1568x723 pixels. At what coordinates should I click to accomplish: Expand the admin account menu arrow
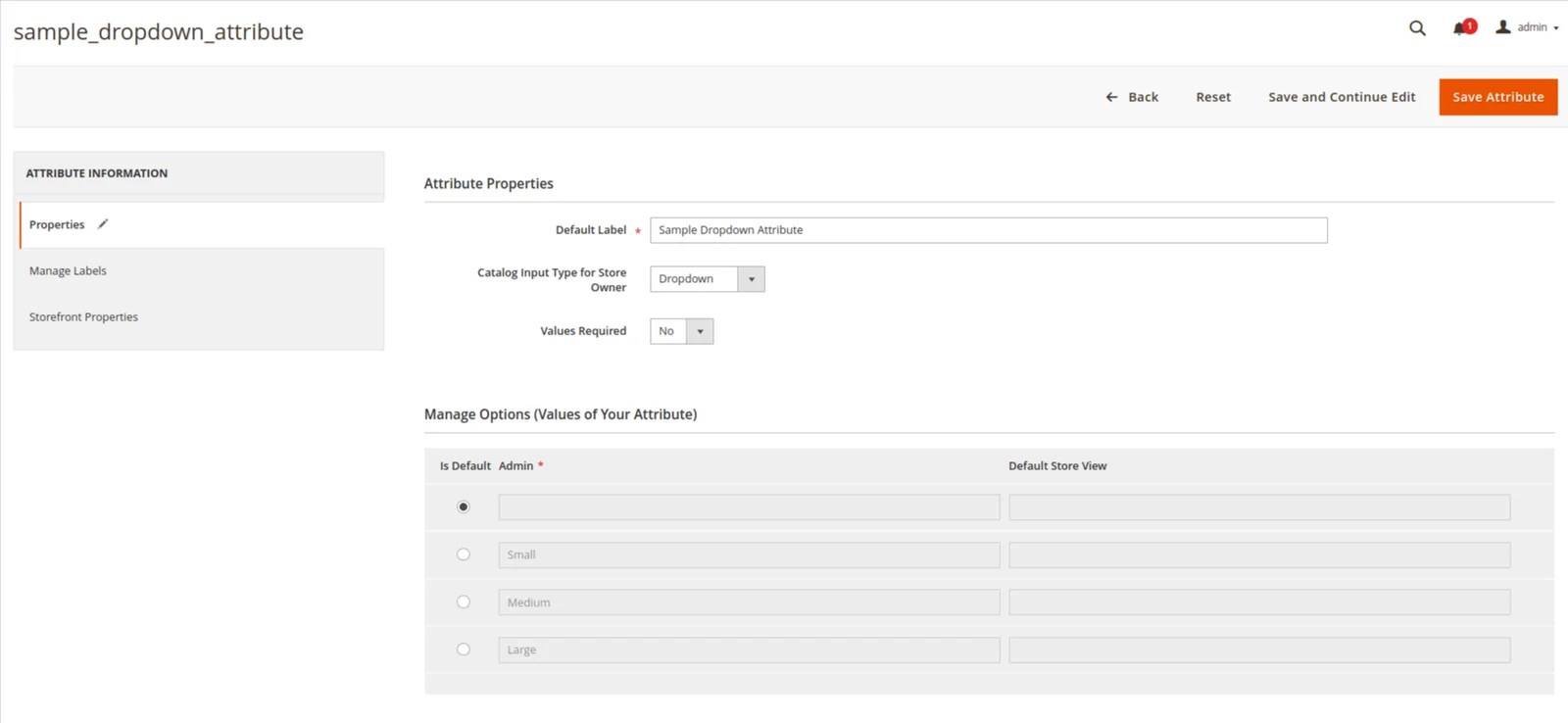(x=1556, y=28)
